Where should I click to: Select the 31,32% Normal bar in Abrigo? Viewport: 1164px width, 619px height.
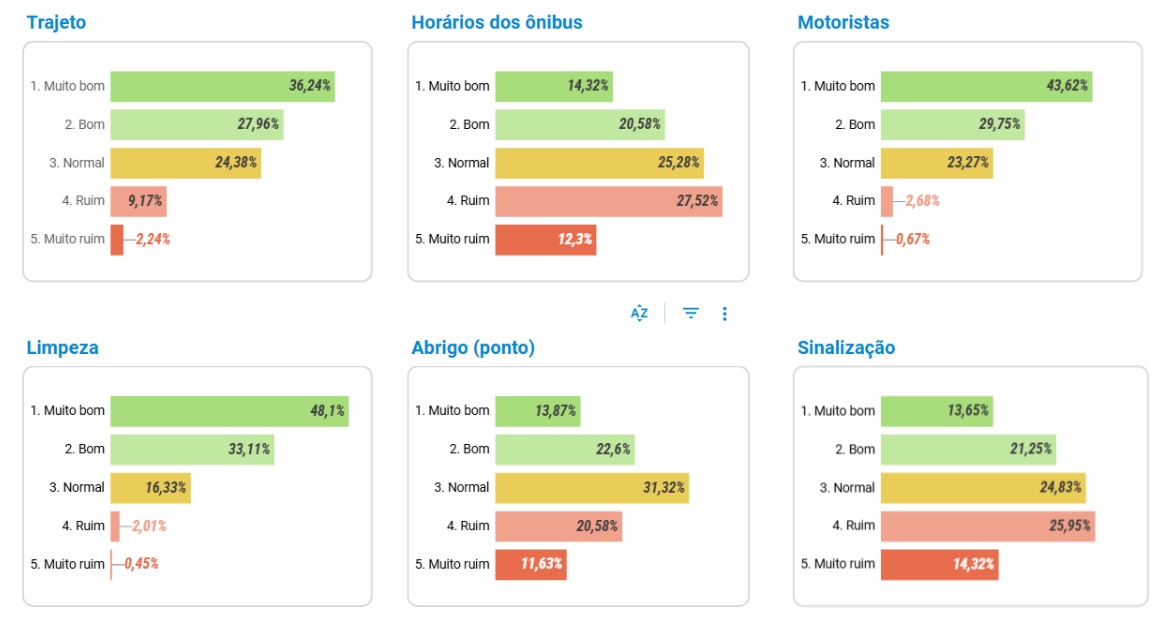click(x=592, y=488)
